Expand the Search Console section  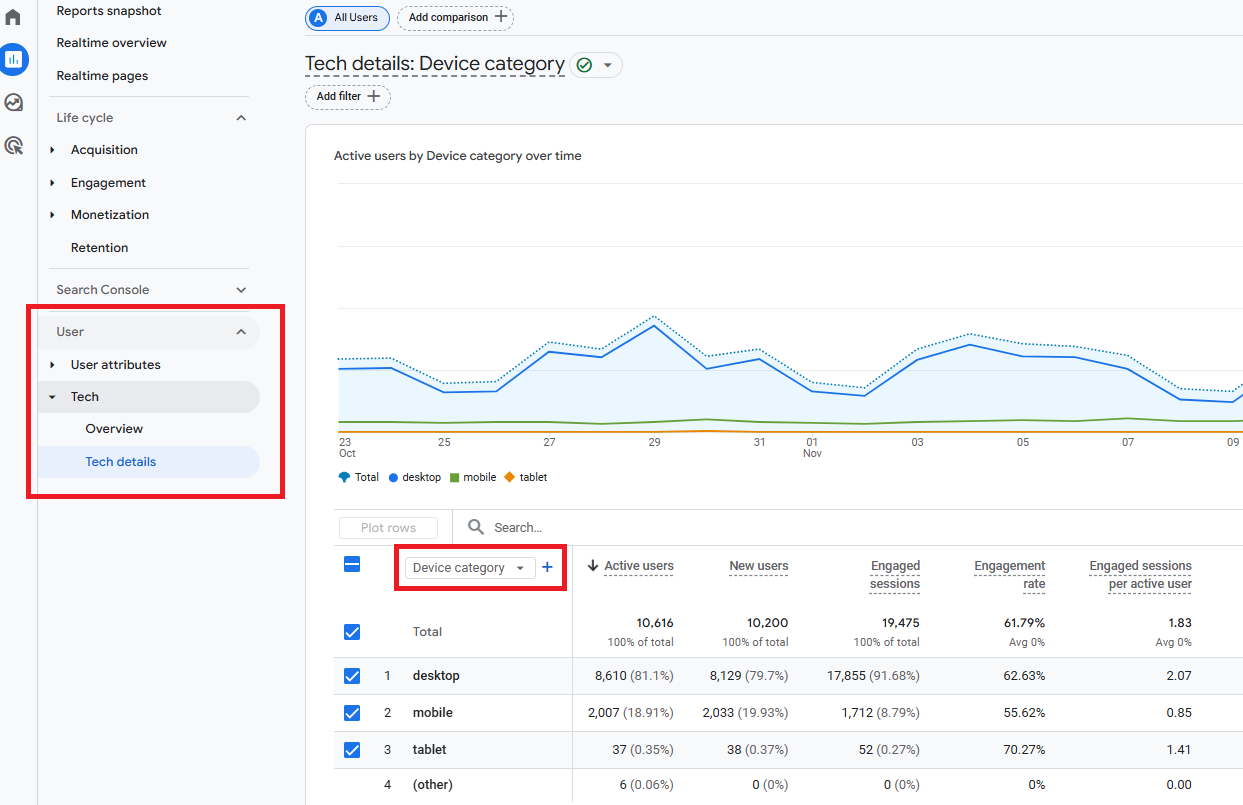[241, 290]
